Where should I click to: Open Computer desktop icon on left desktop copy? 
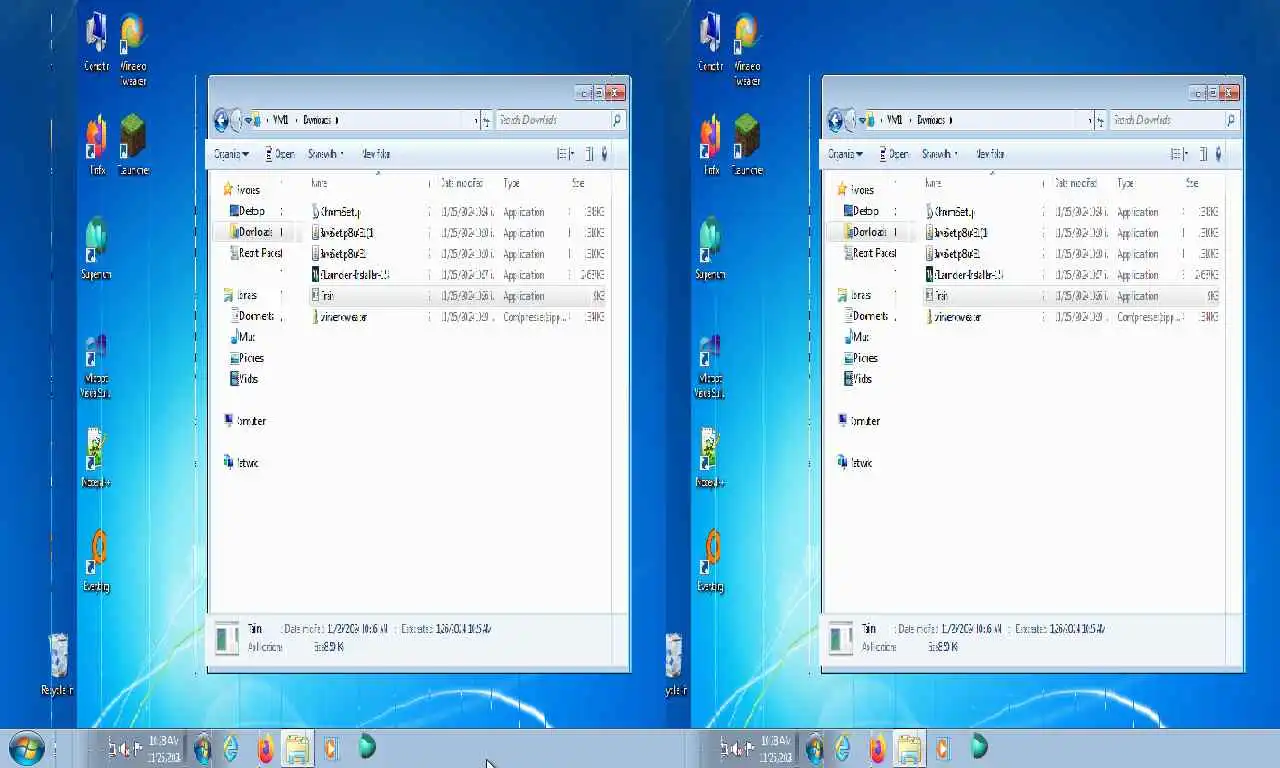[96, 43]
